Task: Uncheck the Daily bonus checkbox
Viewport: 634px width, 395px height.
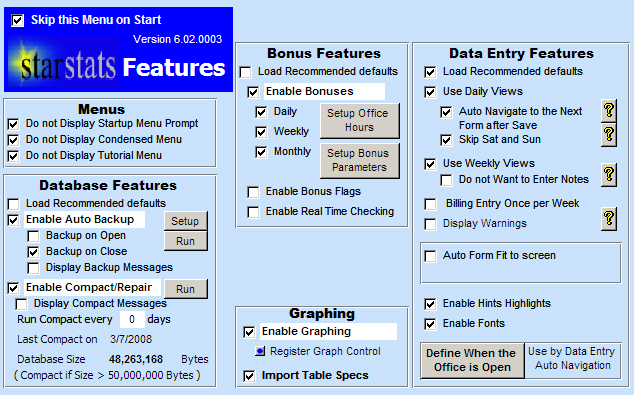Action: coord(261,112)
